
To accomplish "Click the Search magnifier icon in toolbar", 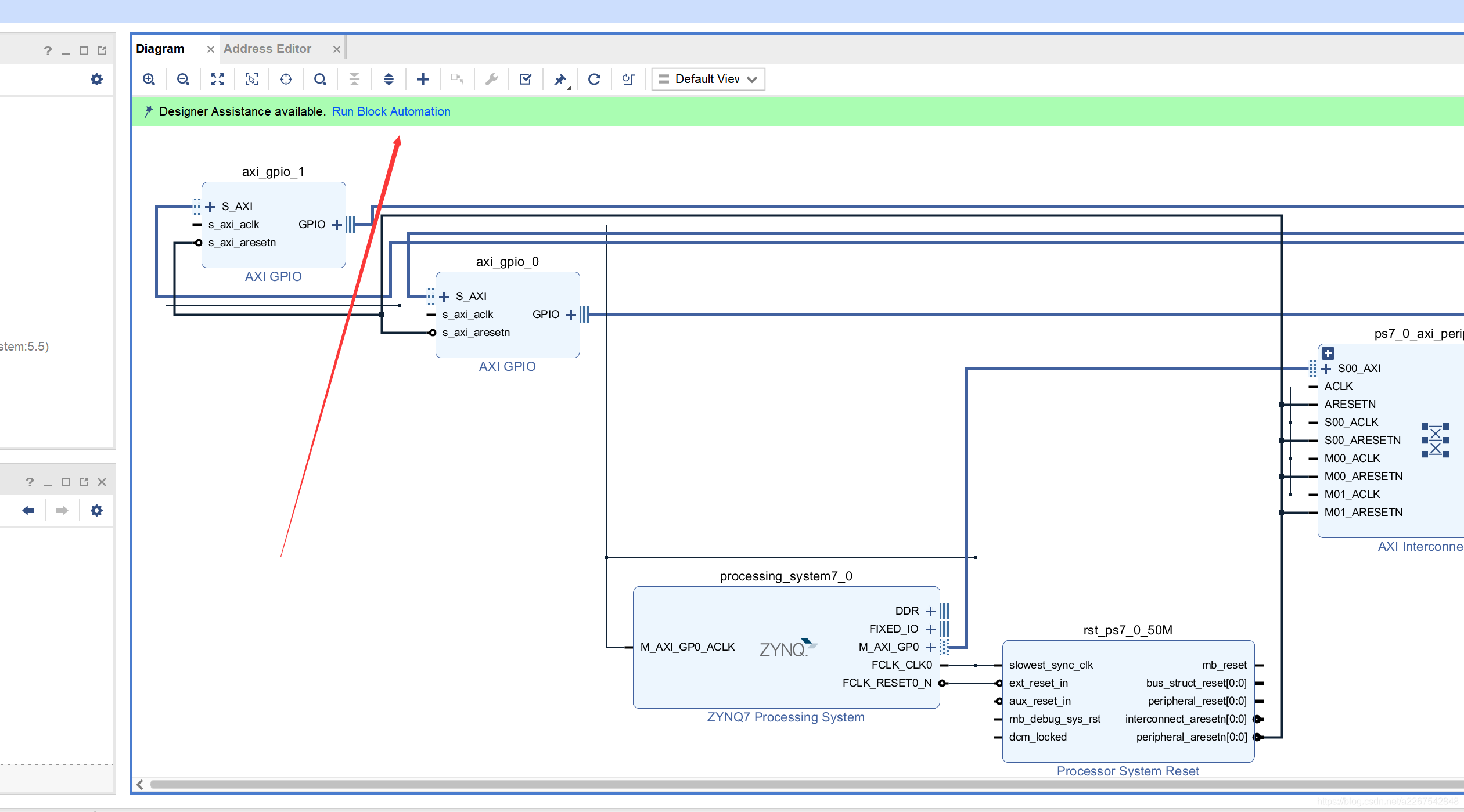I will coord(320,80).
